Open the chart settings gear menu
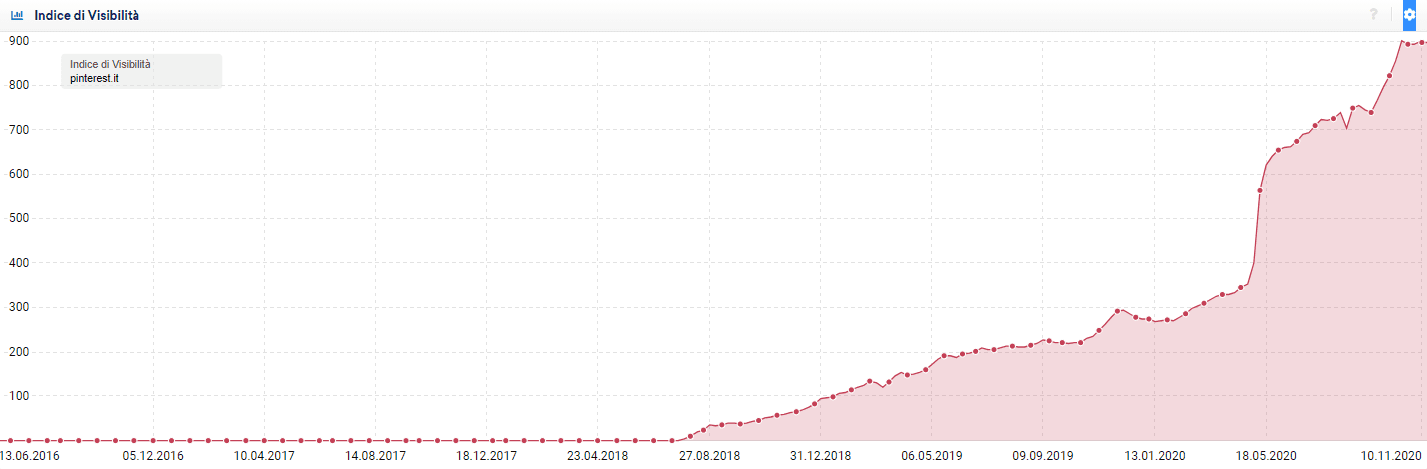This screenshot has width=1427, height=469. [1409, 15]
